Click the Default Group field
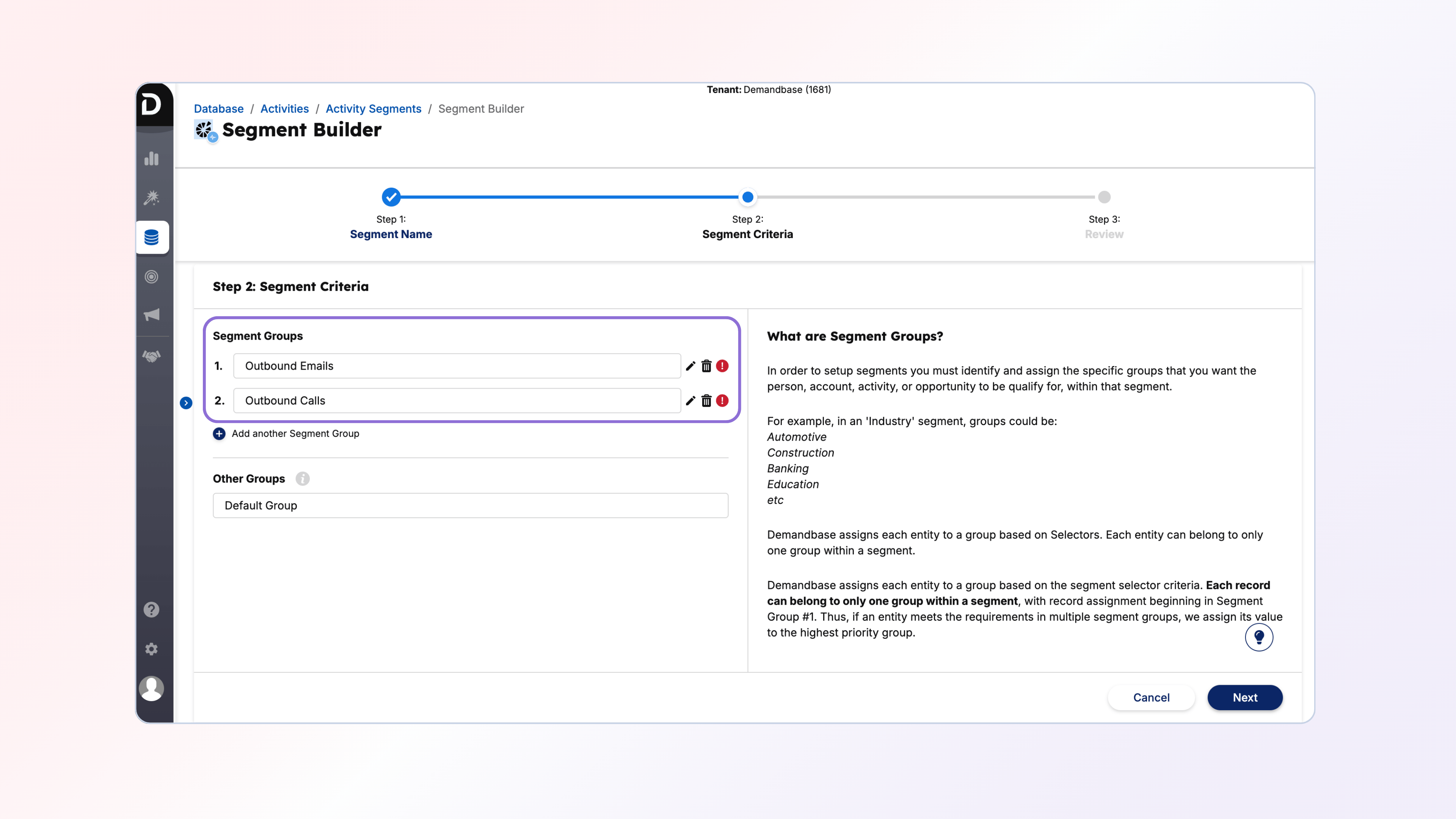This screenshot has width=1456, height=819. (470, 505)
